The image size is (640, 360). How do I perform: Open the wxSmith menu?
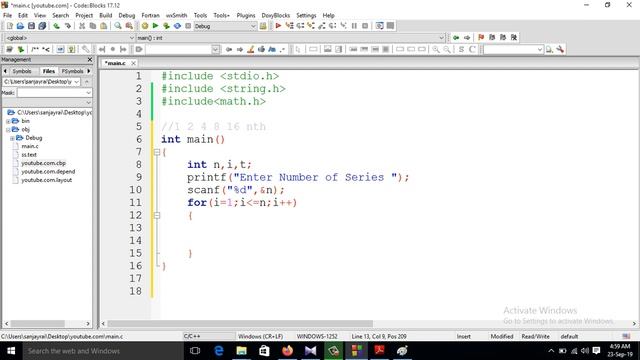point(176,15)
